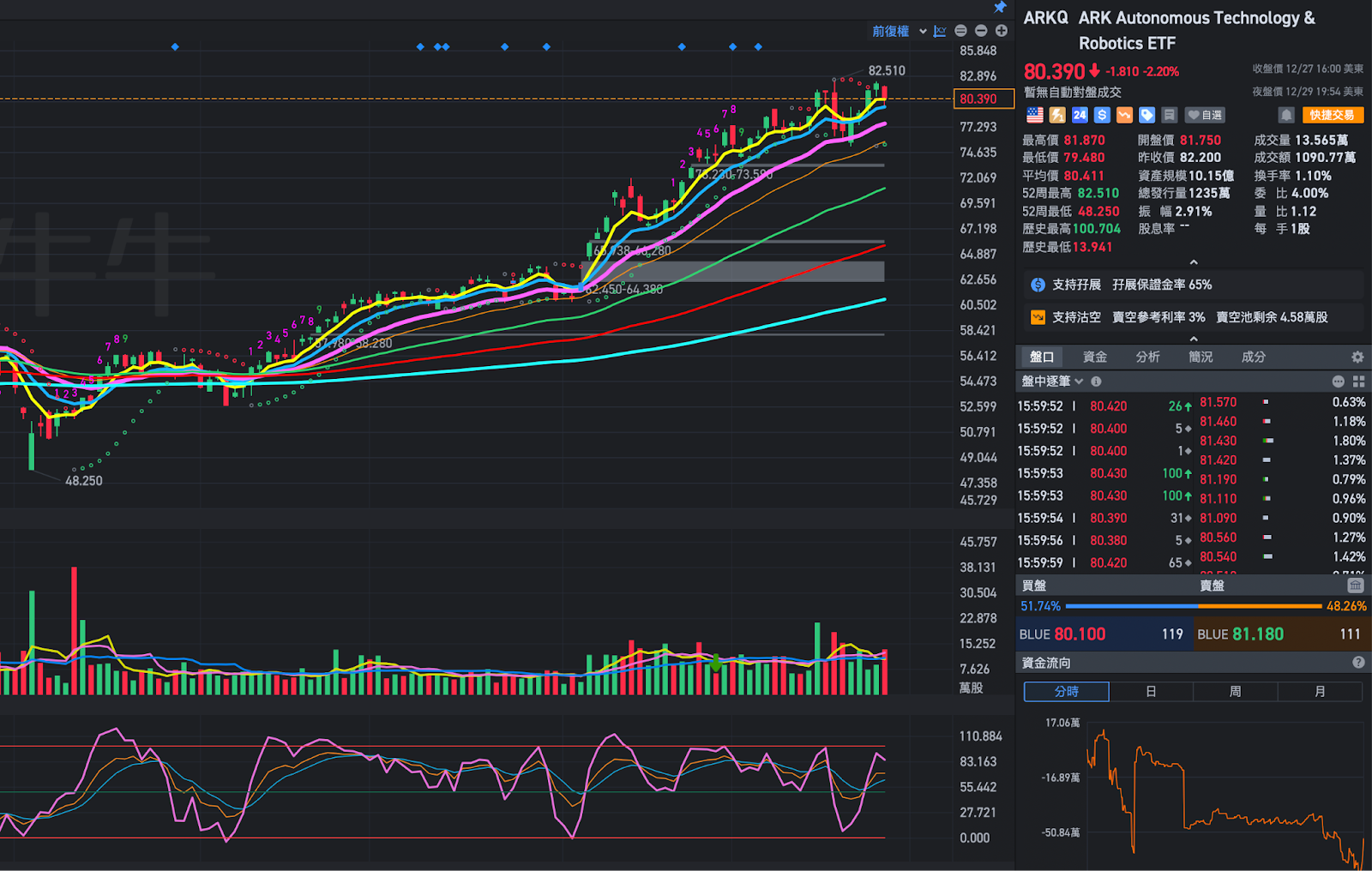The width and height of the screenshot is (1372, 871).
Task: Click the 48.250 low marker on the chart
Action: point(84,481)
